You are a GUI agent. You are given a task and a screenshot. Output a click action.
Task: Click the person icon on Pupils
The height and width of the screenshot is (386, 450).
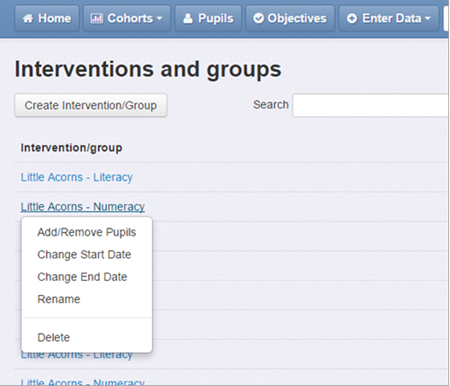tap(188, 18)
